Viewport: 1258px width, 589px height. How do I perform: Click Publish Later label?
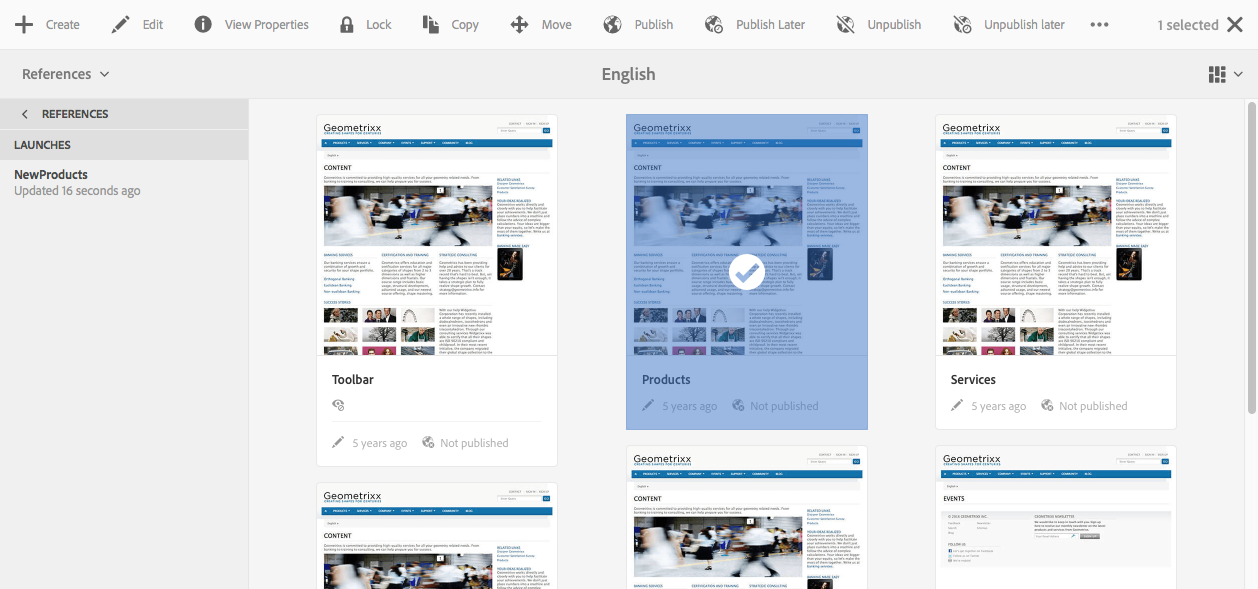point(771,24)
